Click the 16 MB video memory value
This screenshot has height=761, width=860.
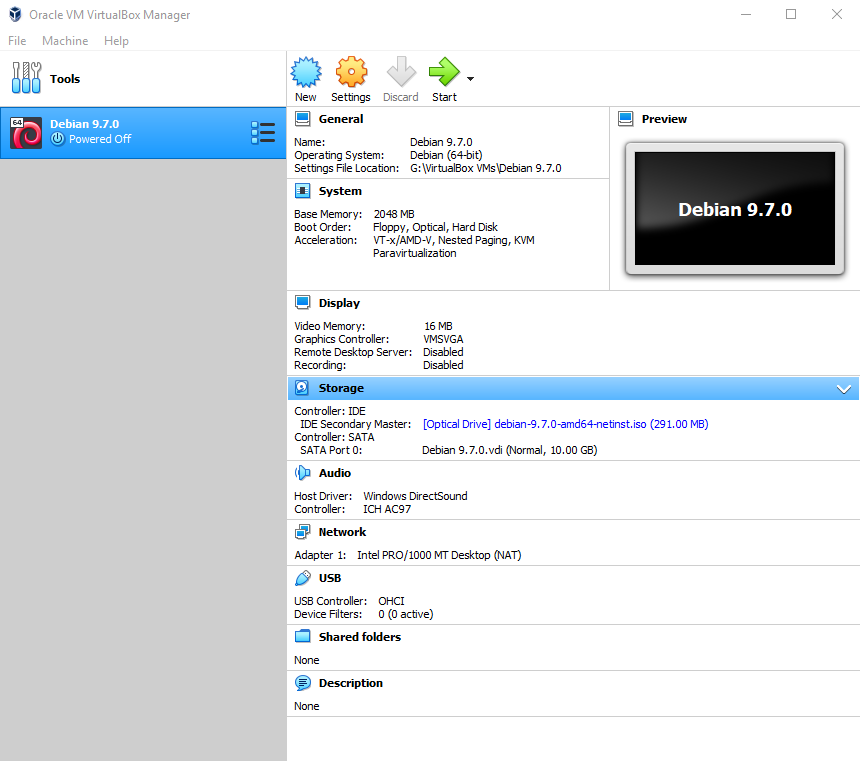(x=438, y=326)
